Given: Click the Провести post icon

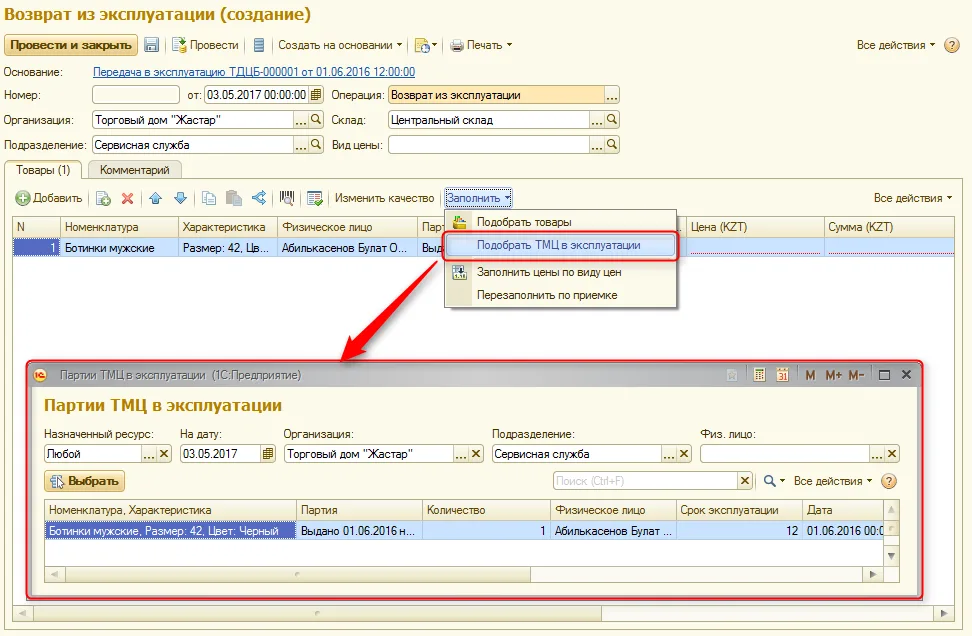Looking at the screenshot, I should click(x=179, y=45).
